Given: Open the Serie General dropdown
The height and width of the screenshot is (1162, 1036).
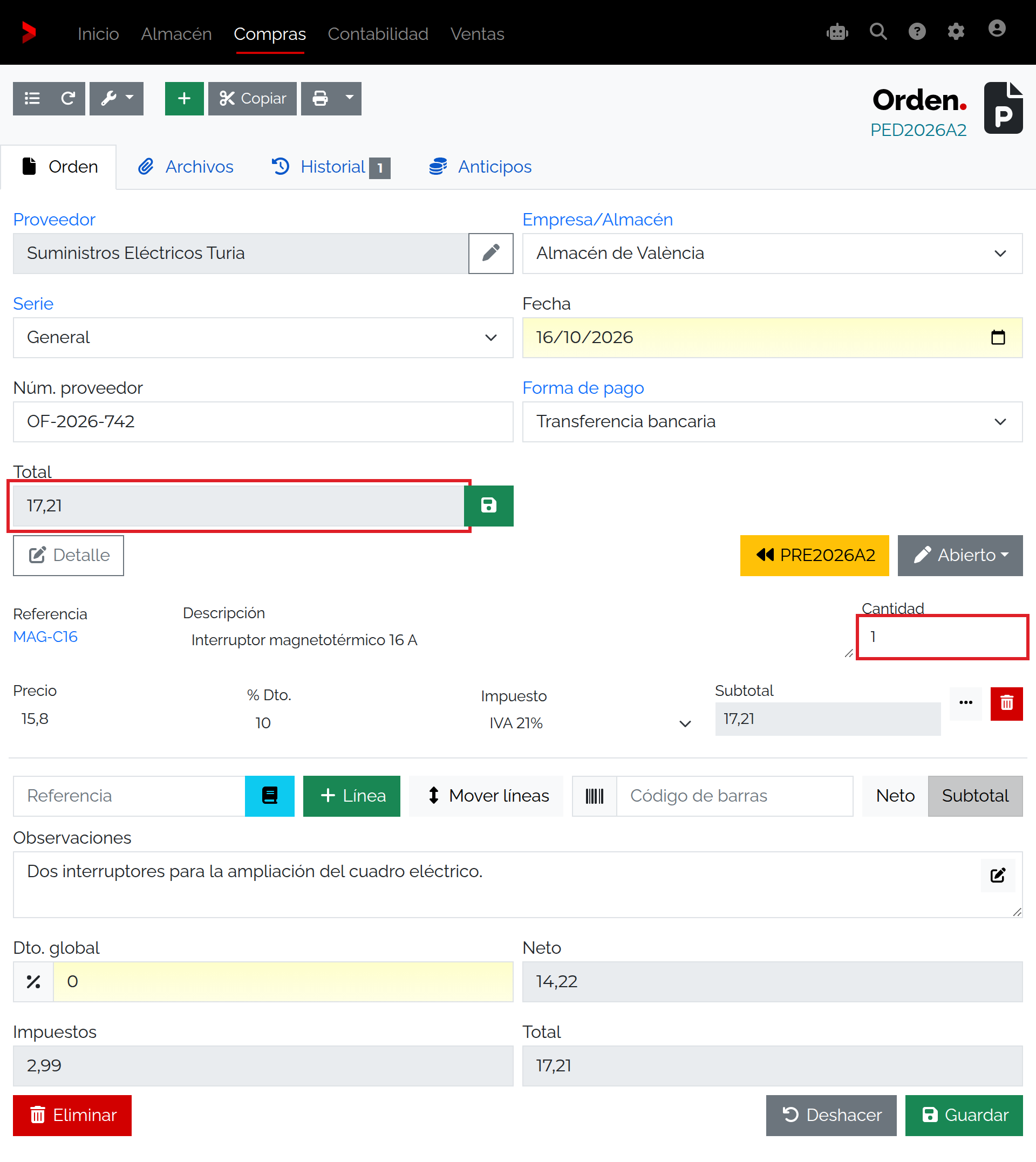Looking at the screenshot, I should tap(263, 338).
